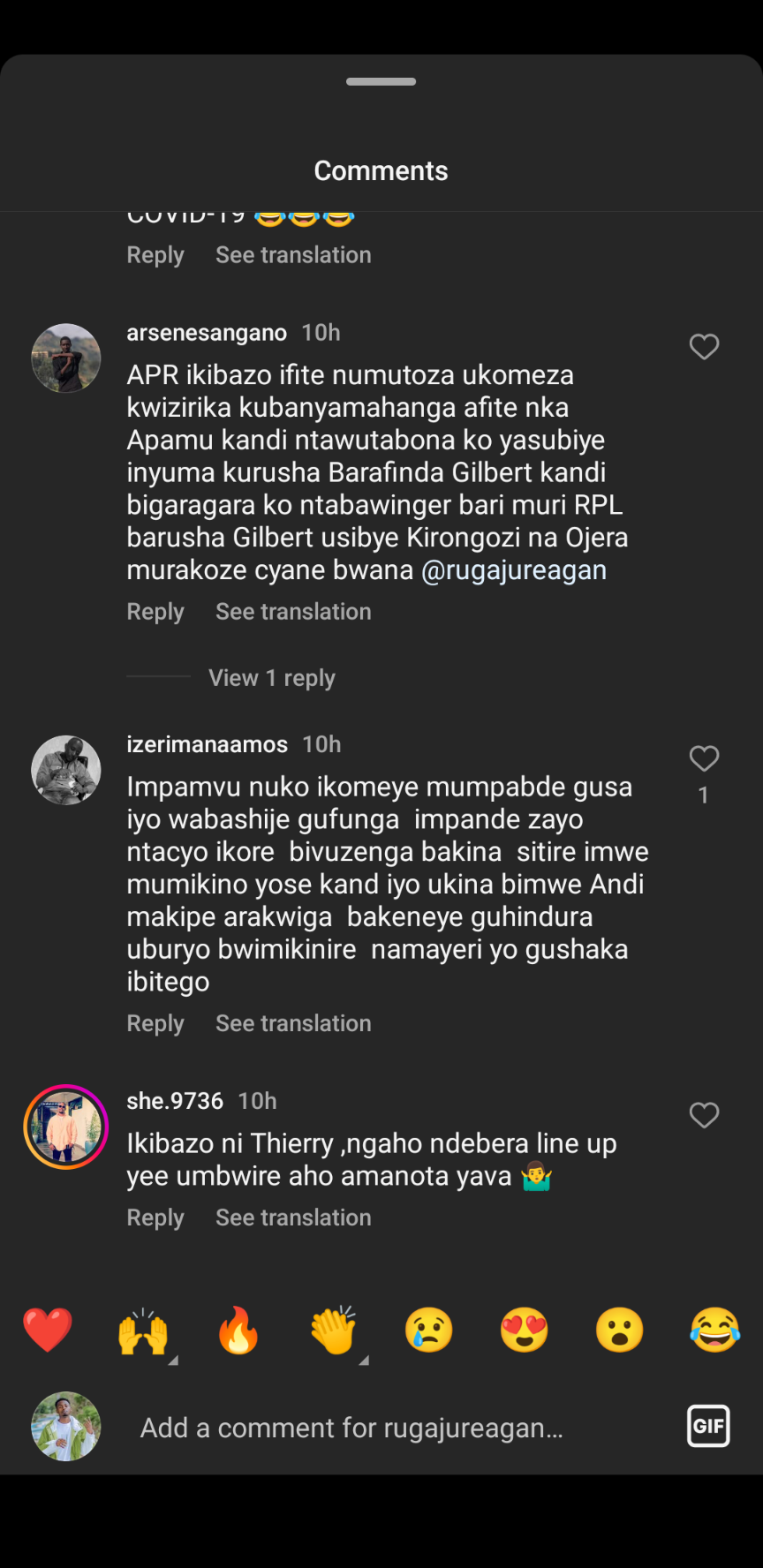Open the @rugajureagan mention link
Image resolution: width=763 pixels, height=1568 pixels.
click(514, 570)
